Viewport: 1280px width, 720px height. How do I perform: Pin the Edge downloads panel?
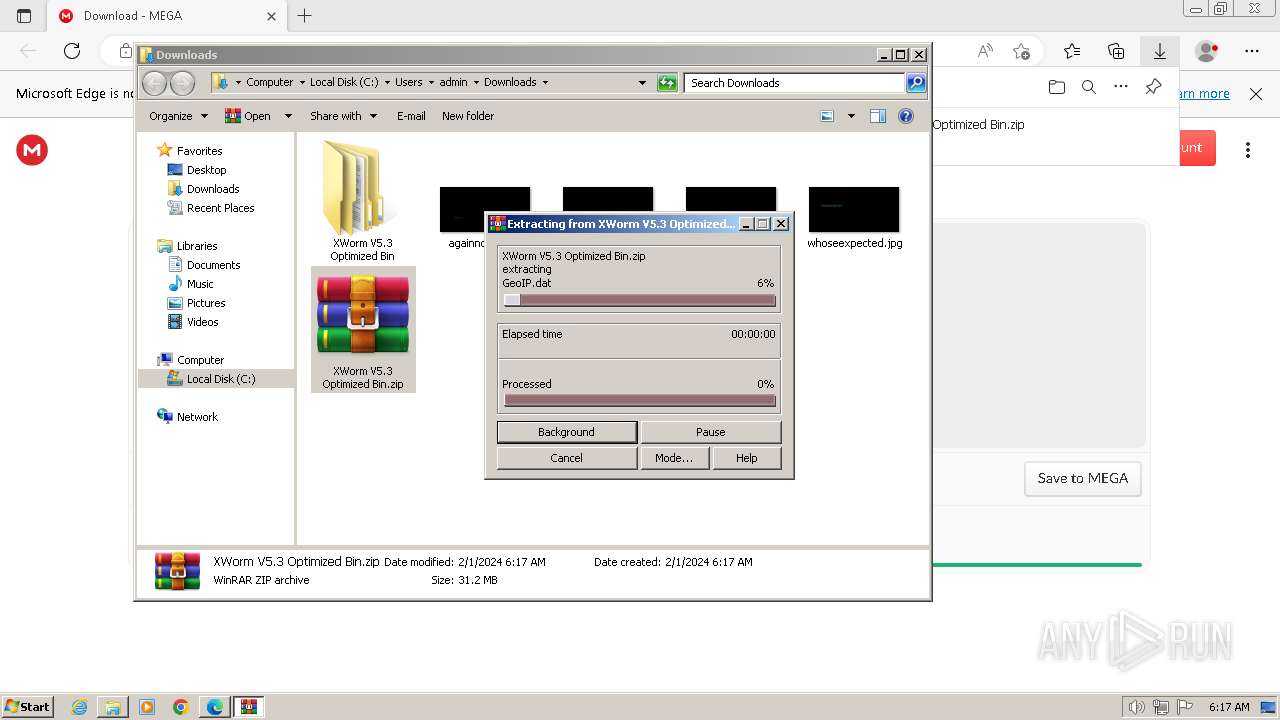pyautogui.click(x=1153, y=87)
